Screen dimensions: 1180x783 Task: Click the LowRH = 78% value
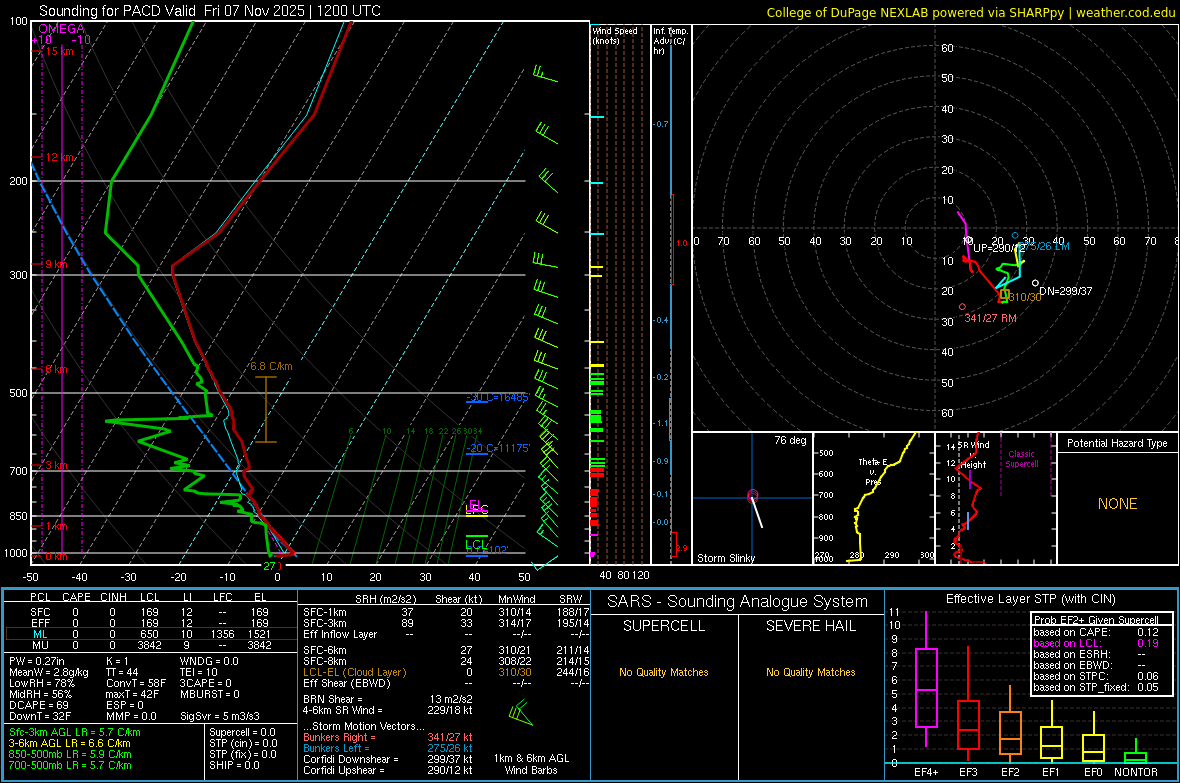coord(42,683)
